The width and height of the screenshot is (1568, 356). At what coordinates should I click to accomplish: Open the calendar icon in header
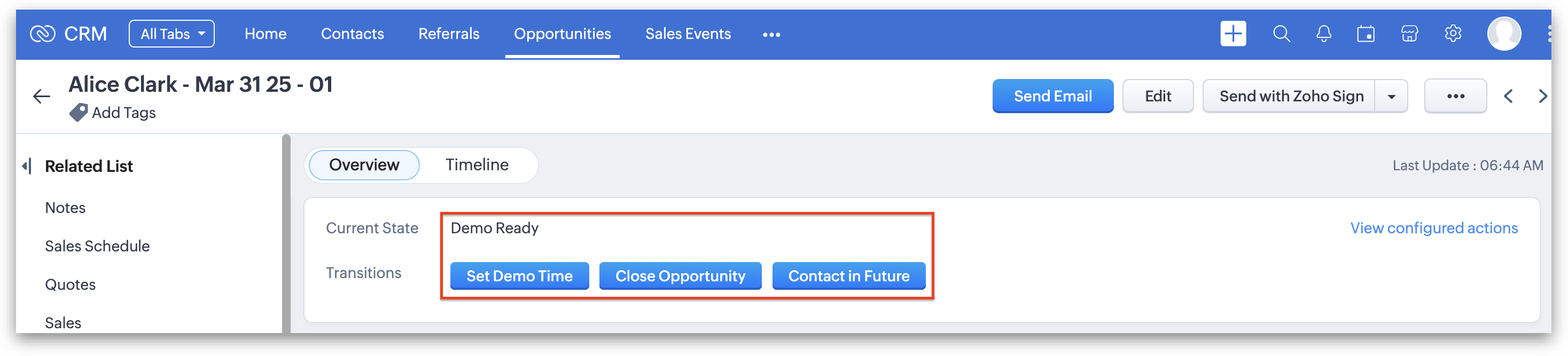pyautogui.click(x=1366, y=34)
